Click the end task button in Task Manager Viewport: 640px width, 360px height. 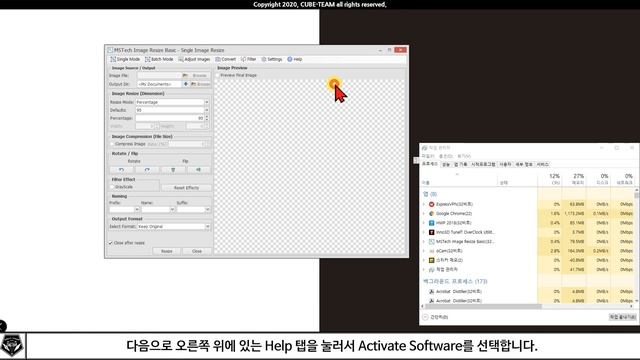[x=622, y=317]
